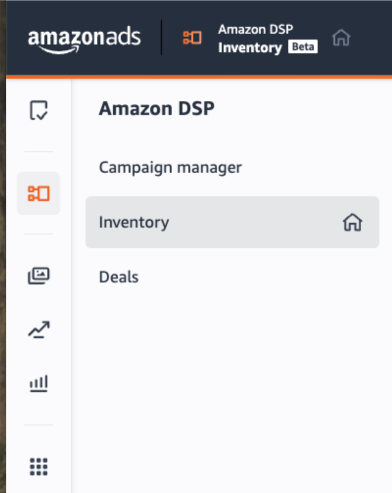
Task: Click the amazonads logo
Action: [x=84, y=41]
